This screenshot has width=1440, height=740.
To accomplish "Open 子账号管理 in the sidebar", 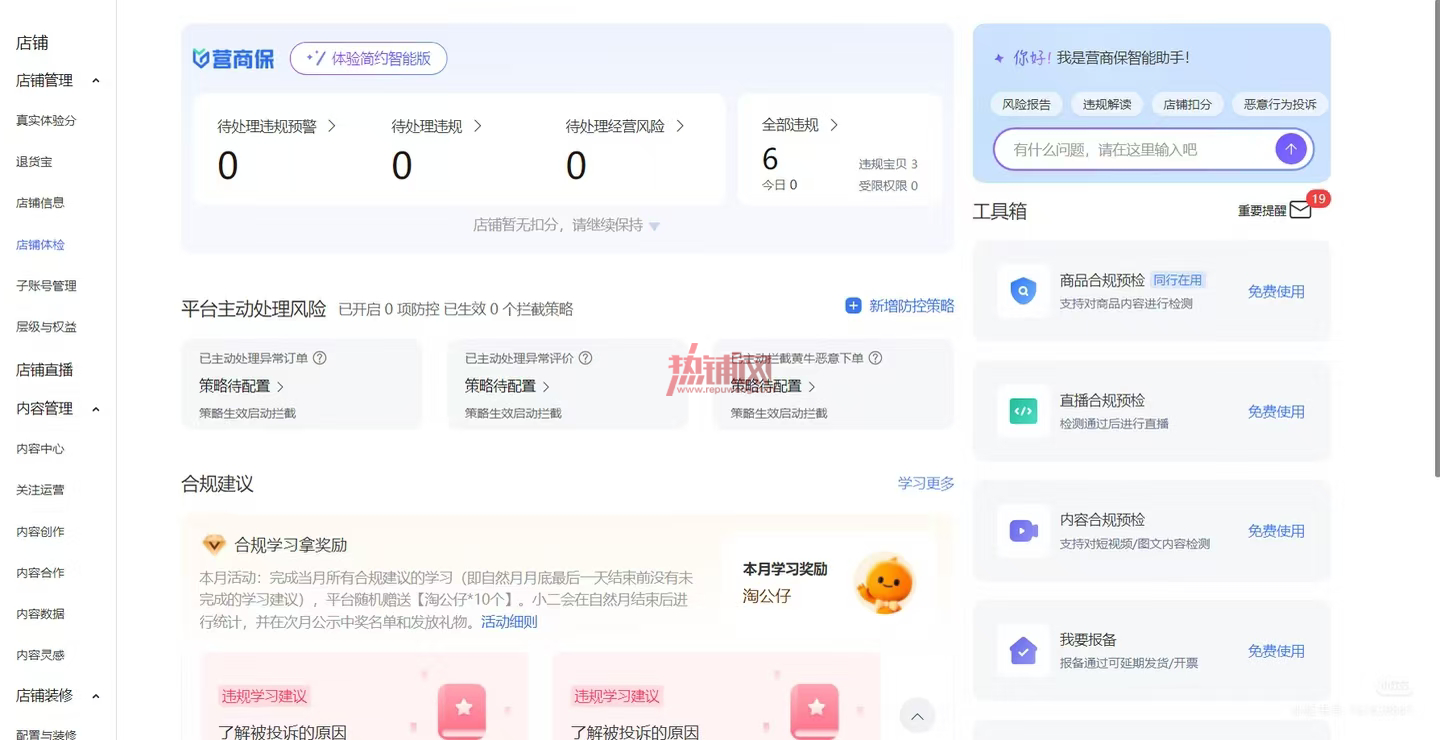I will click(x=46, y=285).
